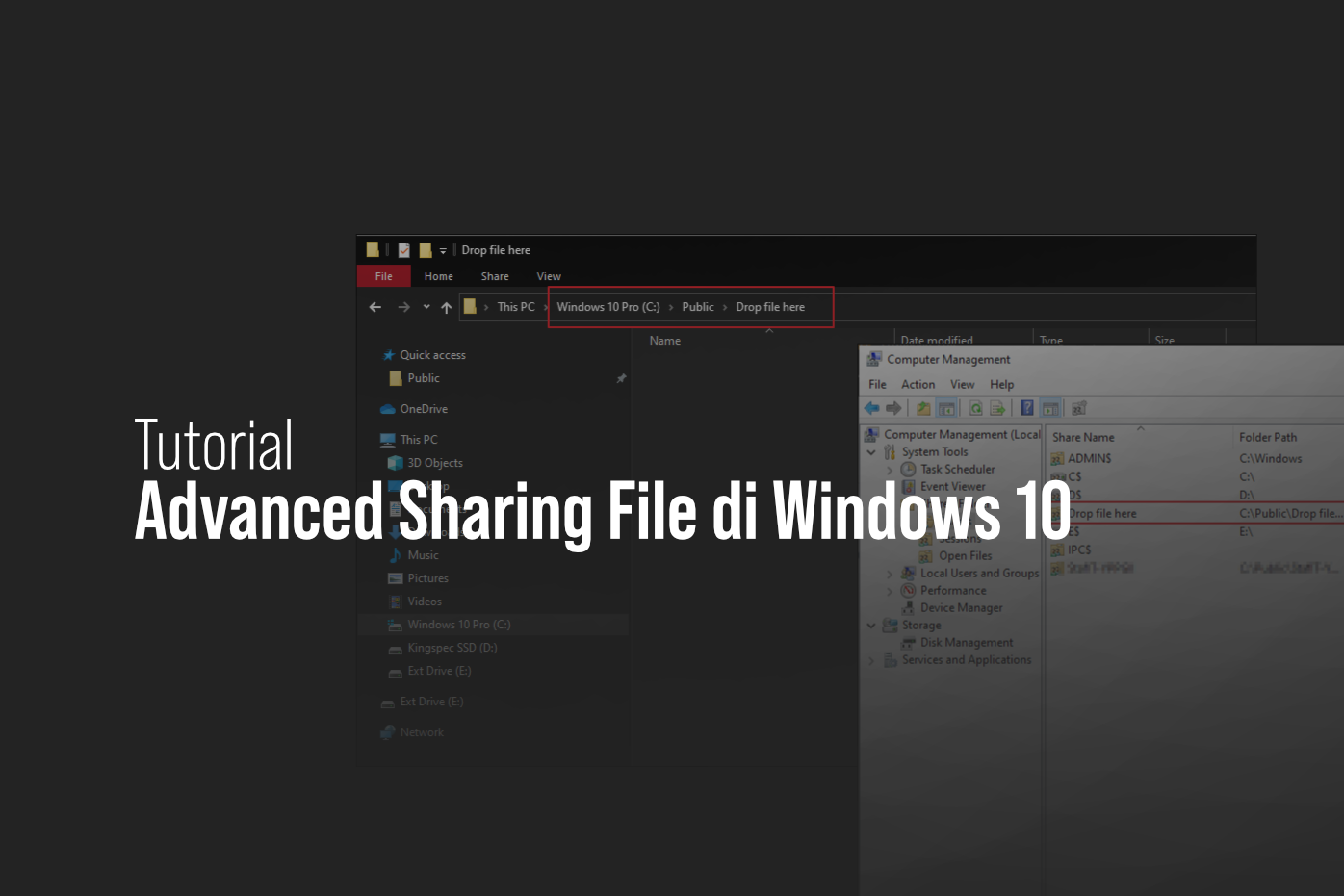Open the Event Viewer entry in System Tools

pos(953,486)
